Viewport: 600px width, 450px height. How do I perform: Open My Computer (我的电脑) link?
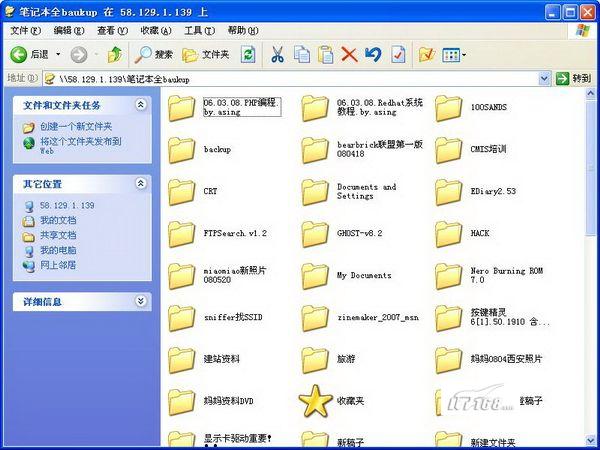coord(57,250)
